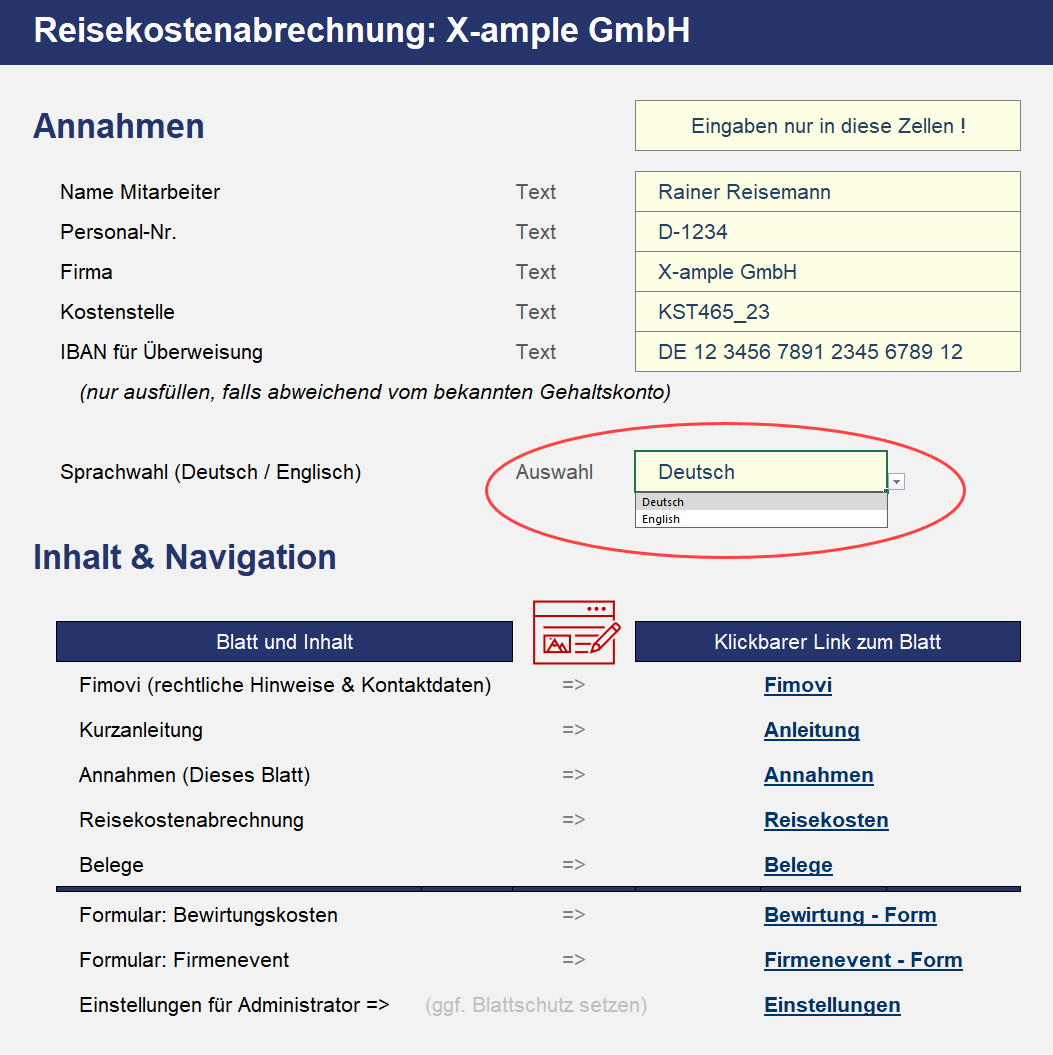Open the Reisekosten sheet link

coord(826,820)
